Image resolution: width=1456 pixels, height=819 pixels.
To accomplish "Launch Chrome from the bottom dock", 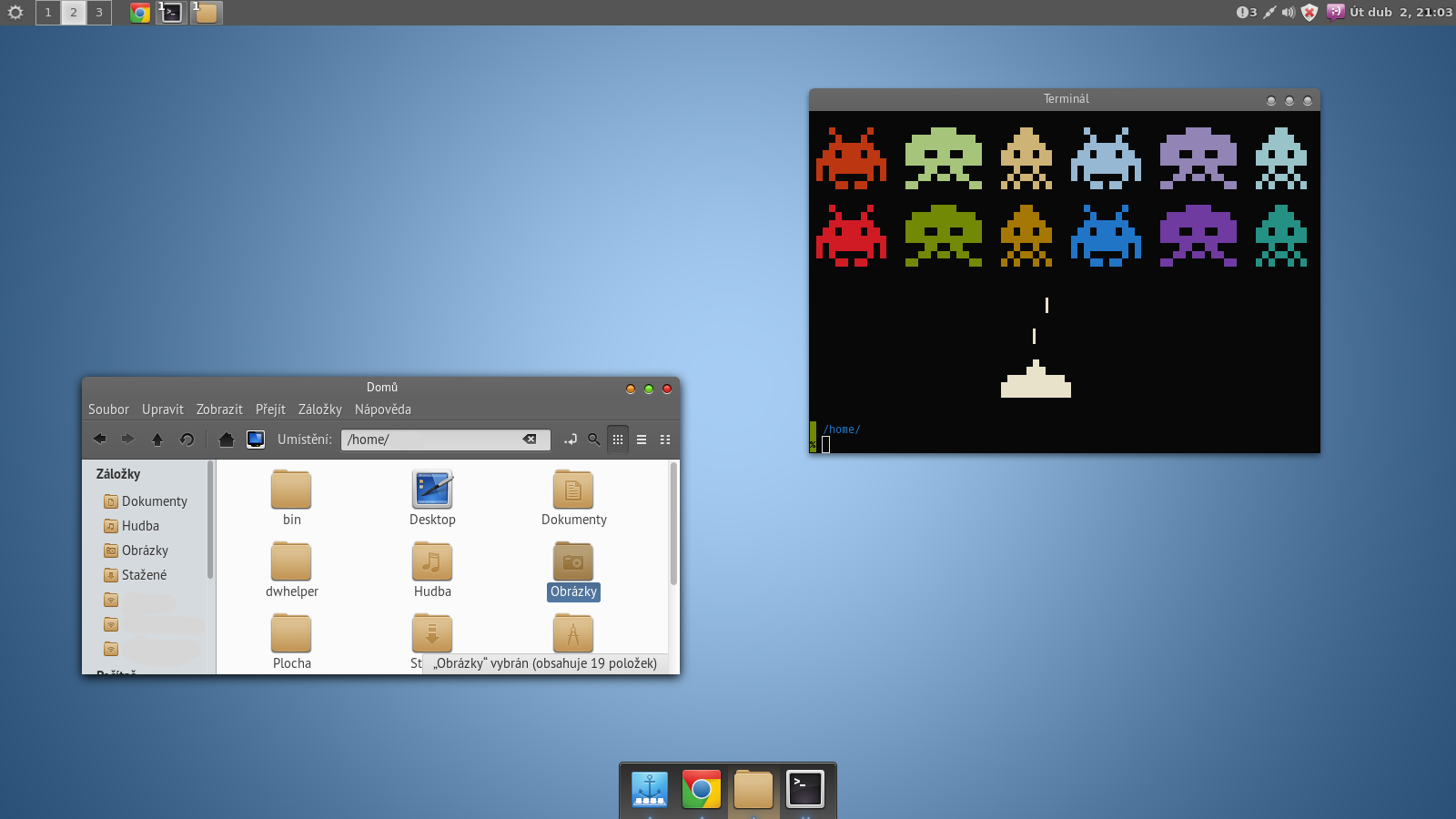I will [701, 789].
